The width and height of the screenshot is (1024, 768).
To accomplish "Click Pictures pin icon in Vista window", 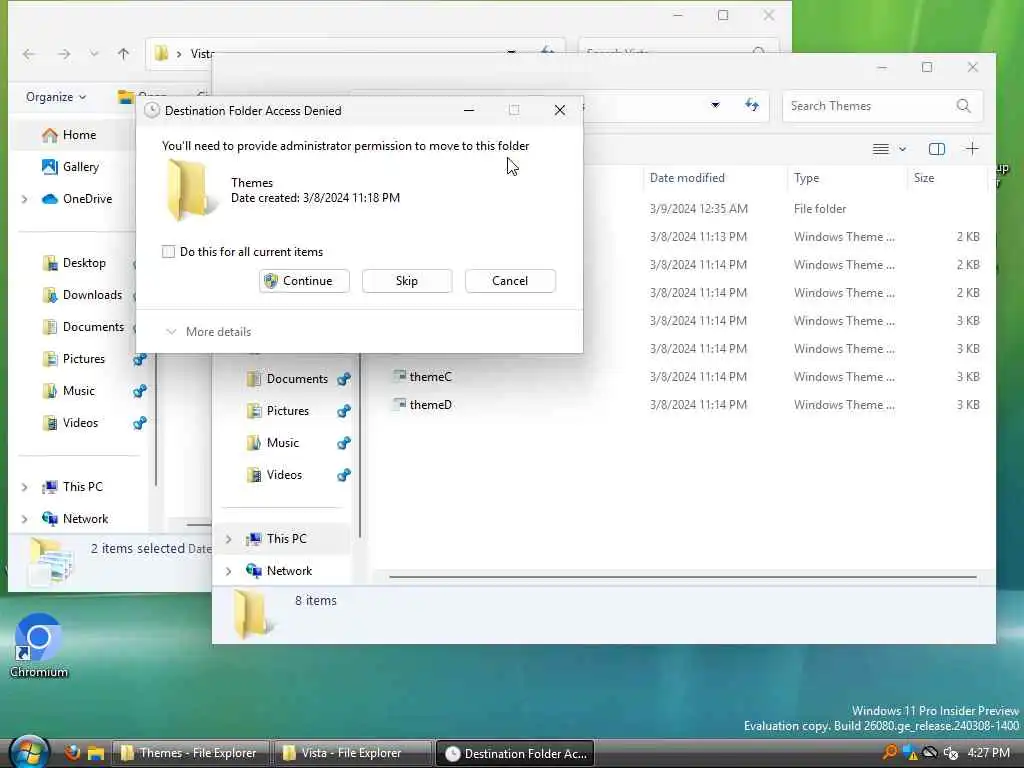I will click(140, 359).
